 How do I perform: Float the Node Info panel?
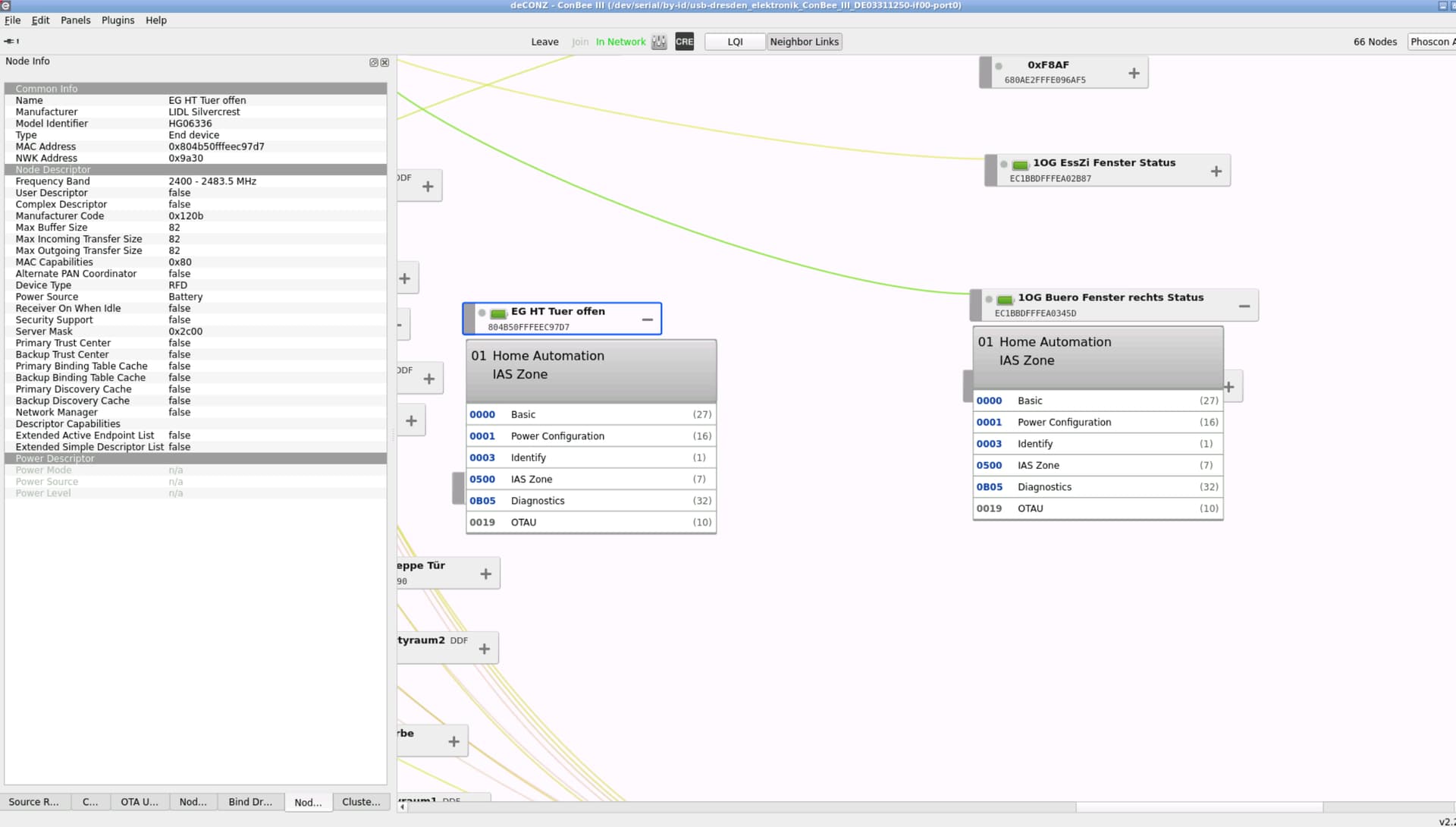pos(373,62)
